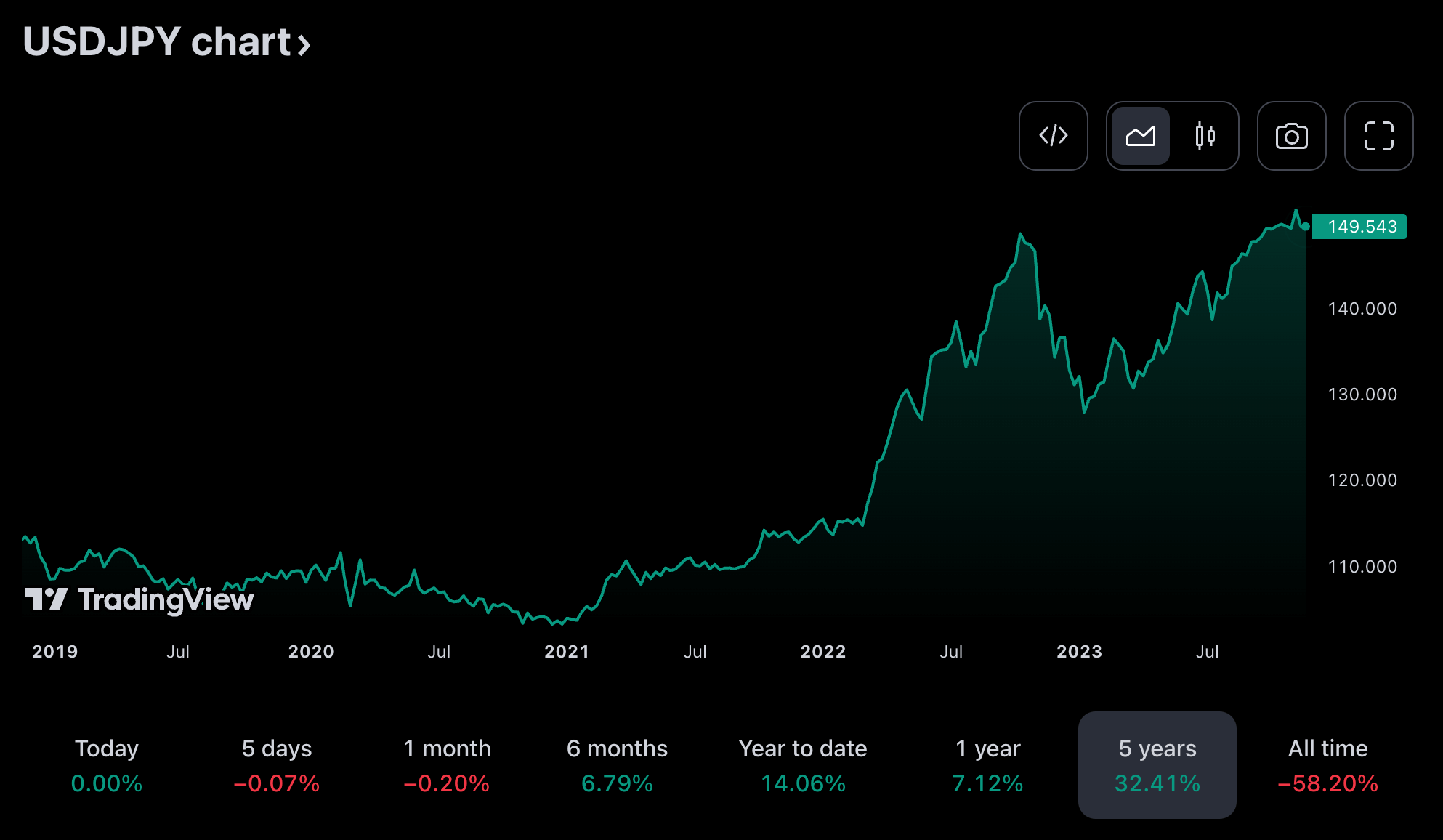This screenshot has width=1443, height=840.
Task: Select the 5 years time range
Action: tap(1157, 765)
